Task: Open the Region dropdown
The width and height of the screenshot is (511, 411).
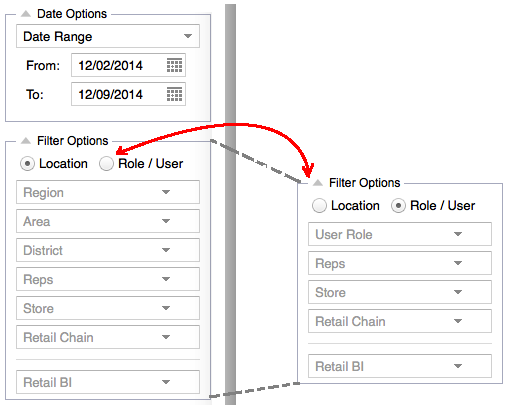Action: (108, 192)
